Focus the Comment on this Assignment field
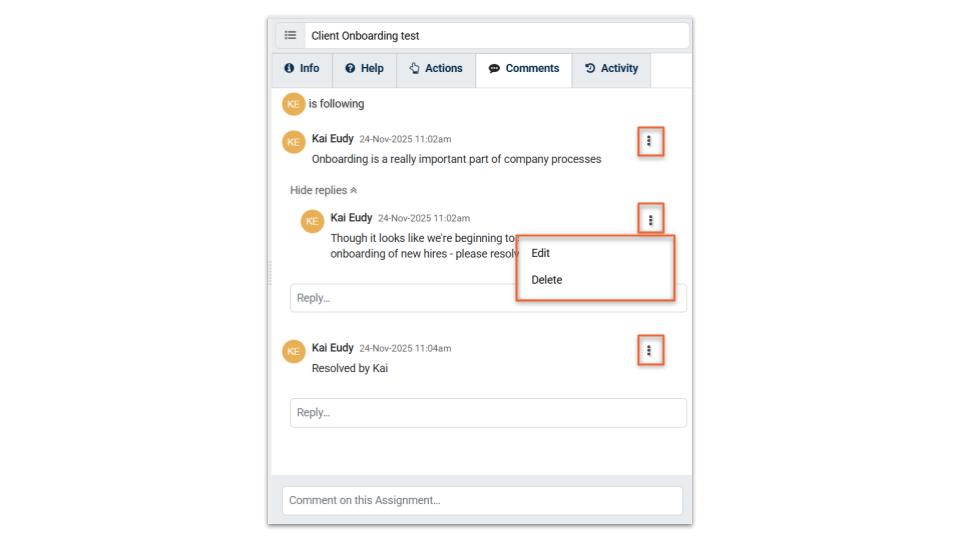Viewport: 960px width, 540px height. [482, 500]
